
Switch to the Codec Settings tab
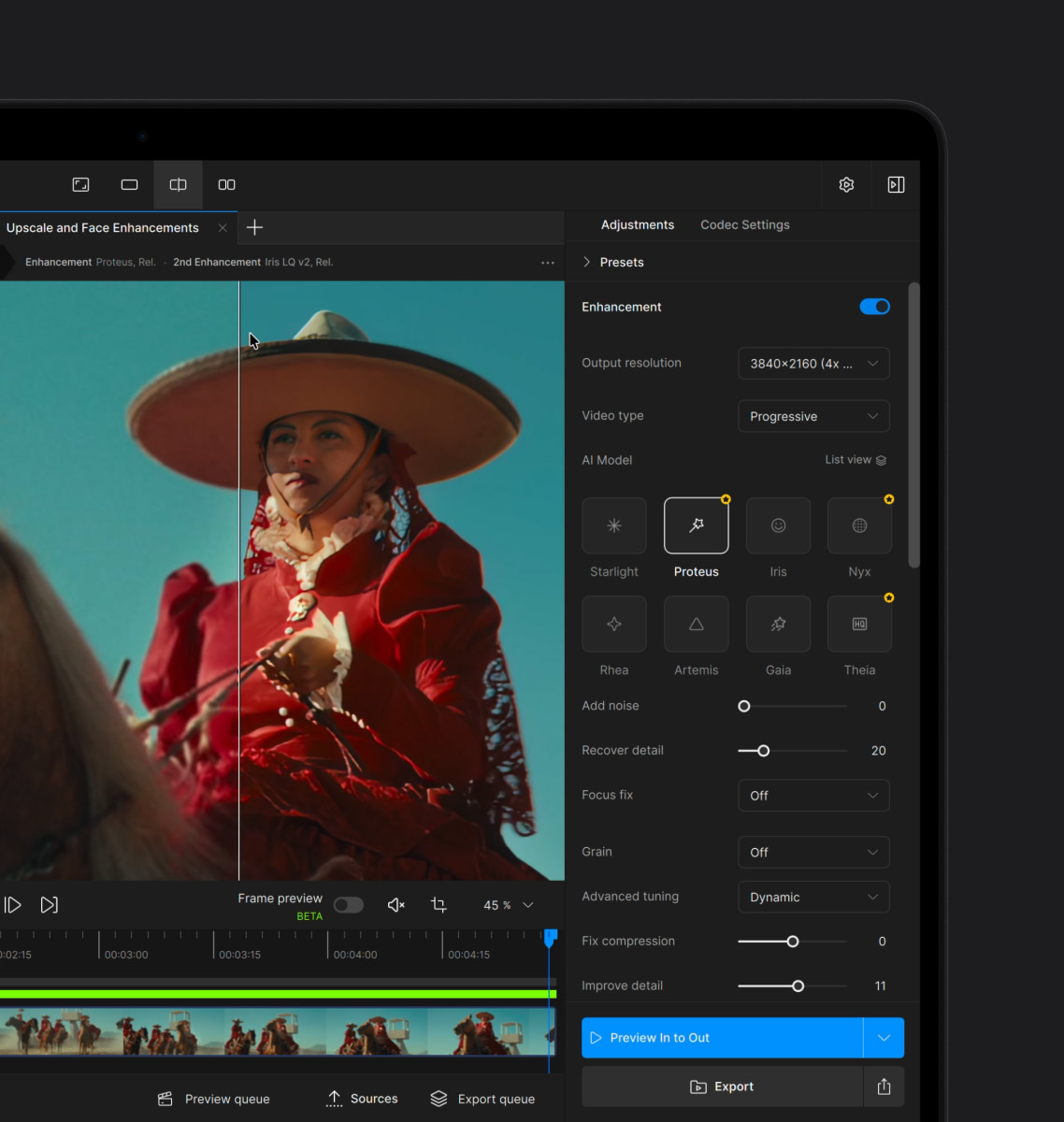pos(744,224)
